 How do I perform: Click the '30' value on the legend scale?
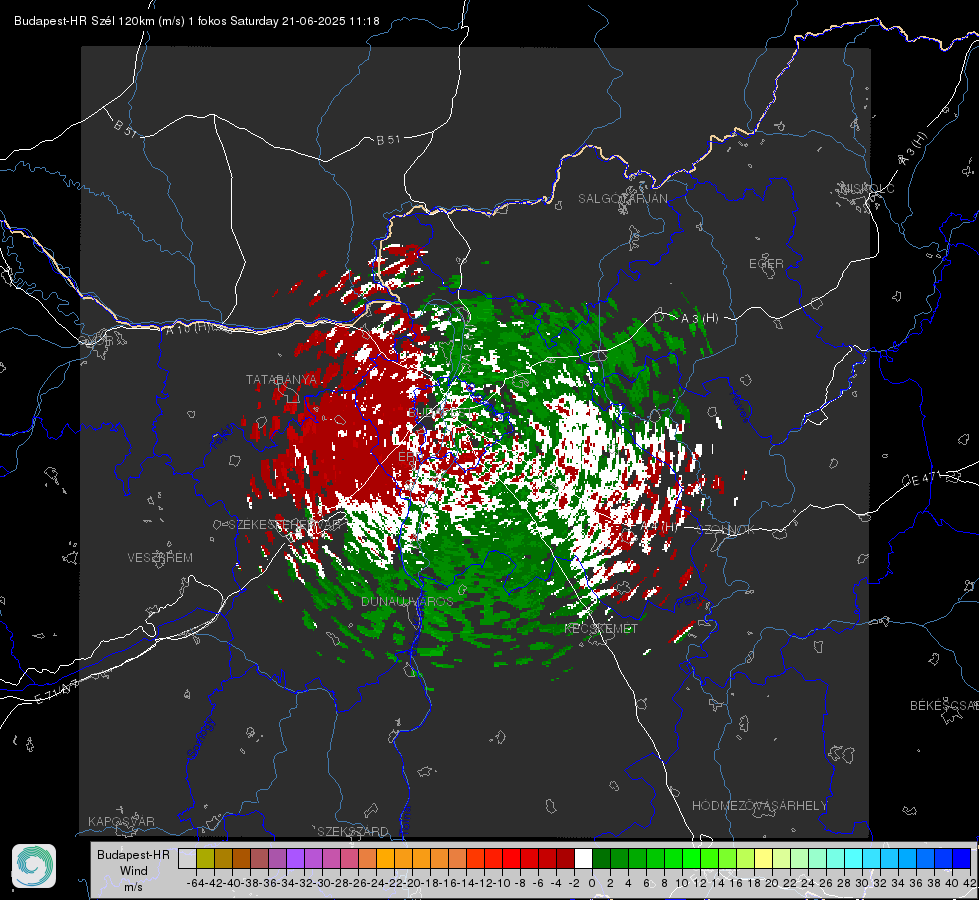click(x=862, y=883)
